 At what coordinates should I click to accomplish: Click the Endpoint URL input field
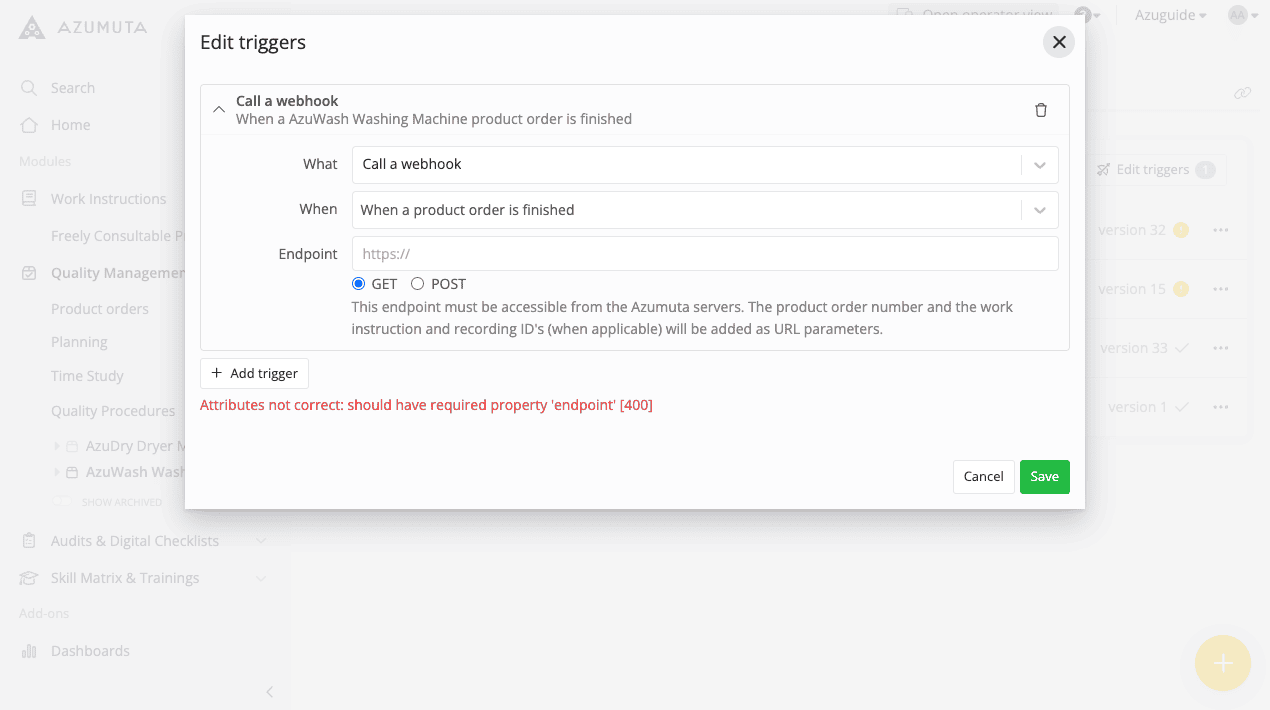704,254
